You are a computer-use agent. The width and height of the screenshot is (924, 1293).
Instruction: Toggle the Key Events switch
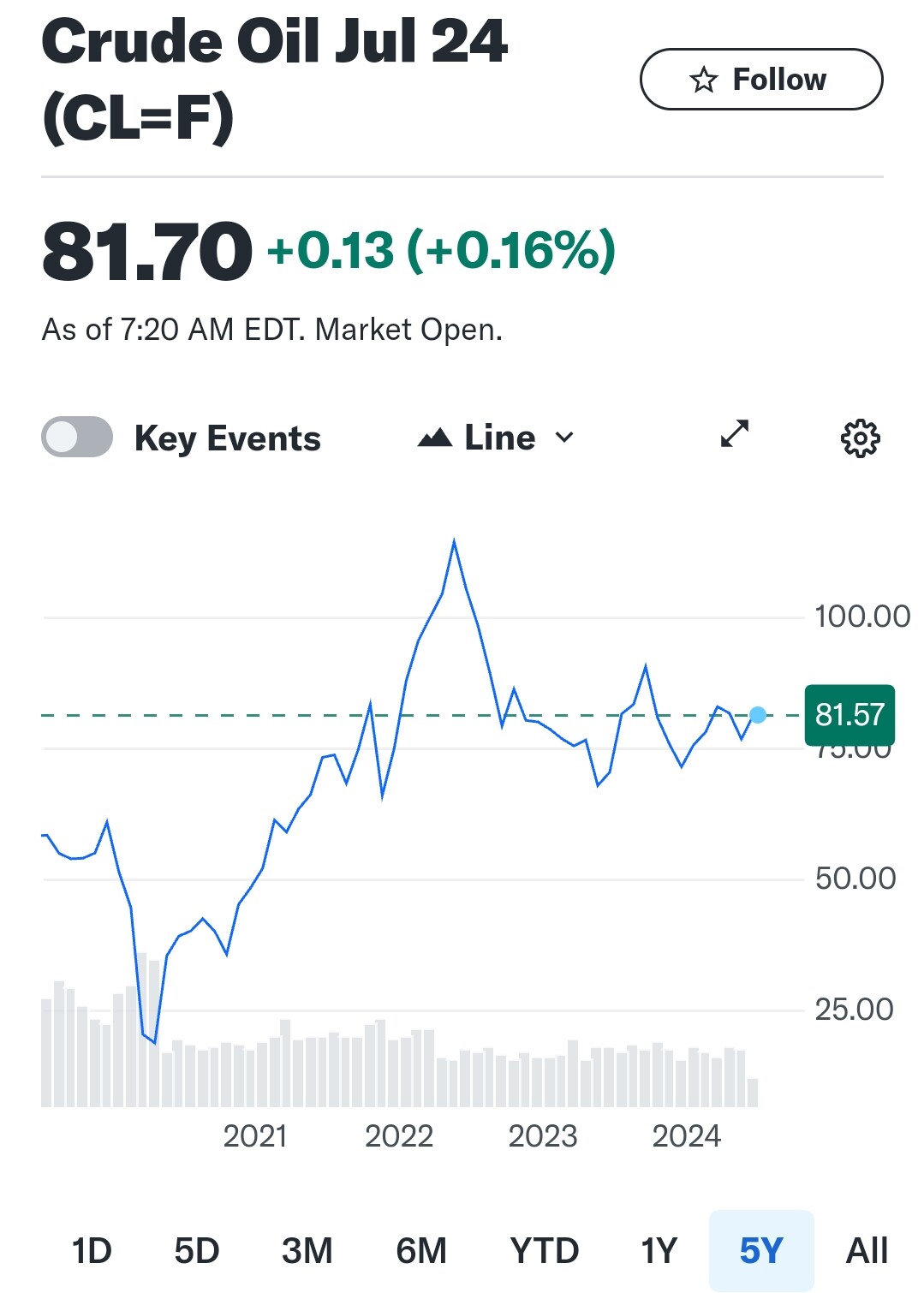click(77, 438)
